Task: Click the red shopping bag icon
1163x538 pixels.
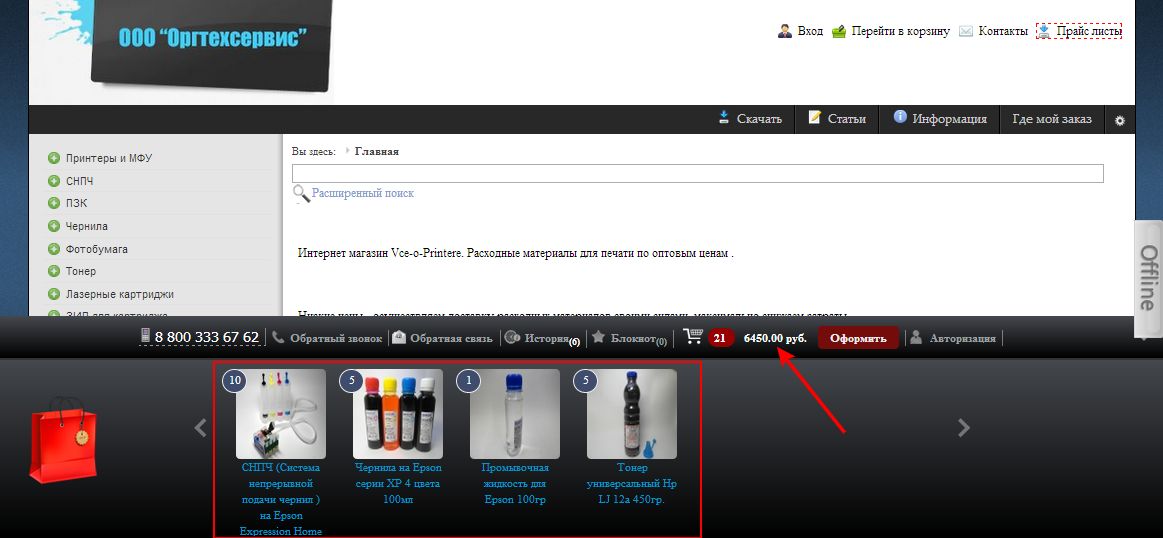Action: coord(63,440)
